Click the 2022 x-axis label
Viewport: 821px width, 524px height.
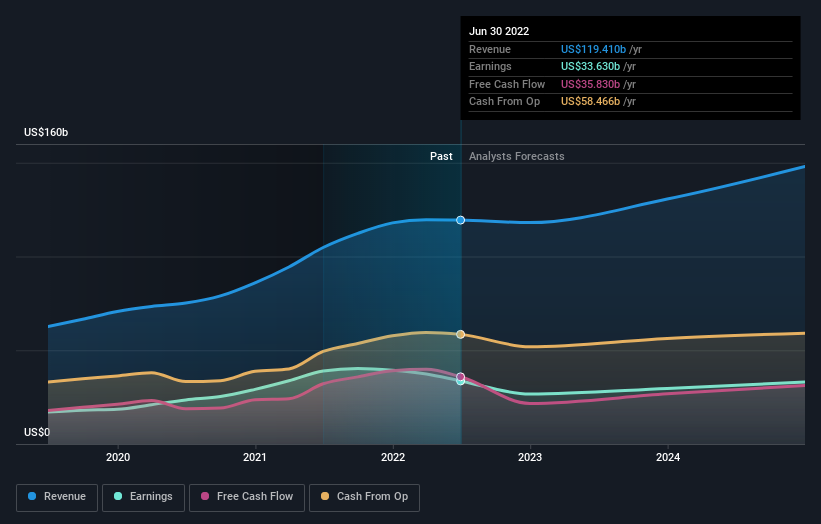coord(393,458)
